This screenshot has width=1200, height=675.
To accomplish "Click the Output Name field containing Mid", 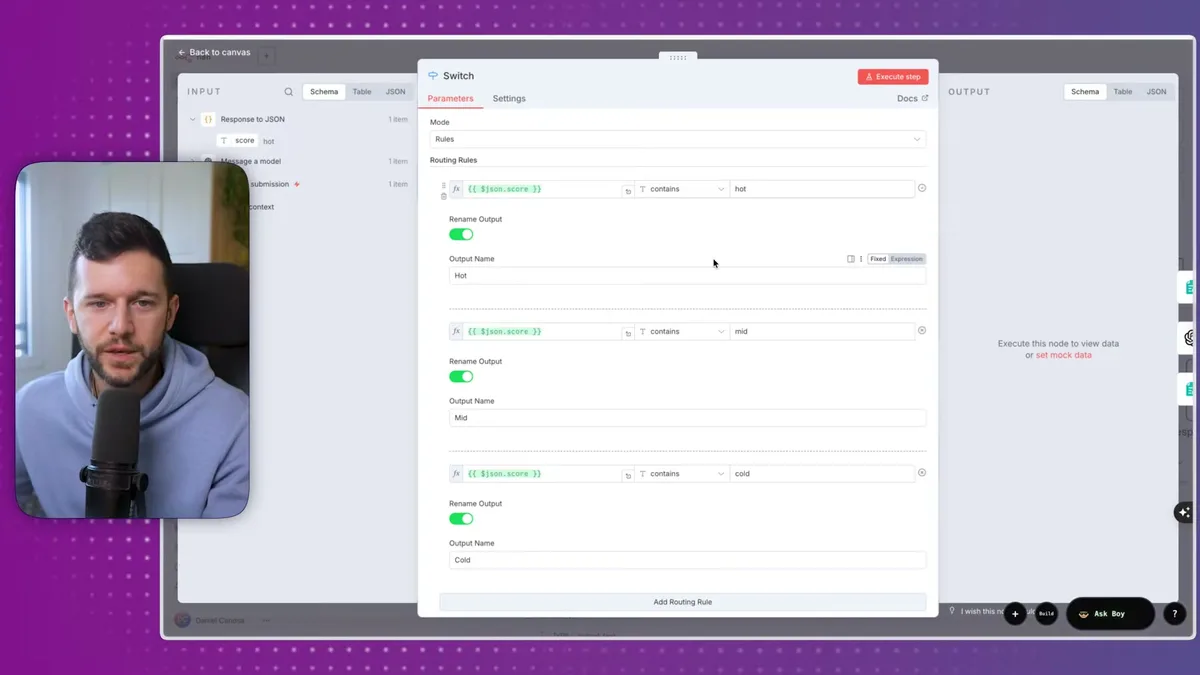I will [687, 418].
